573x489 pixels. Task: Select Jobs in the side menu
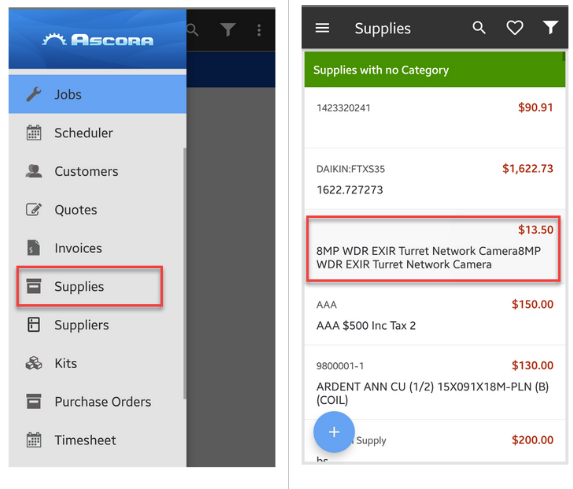tap(98, 94)
